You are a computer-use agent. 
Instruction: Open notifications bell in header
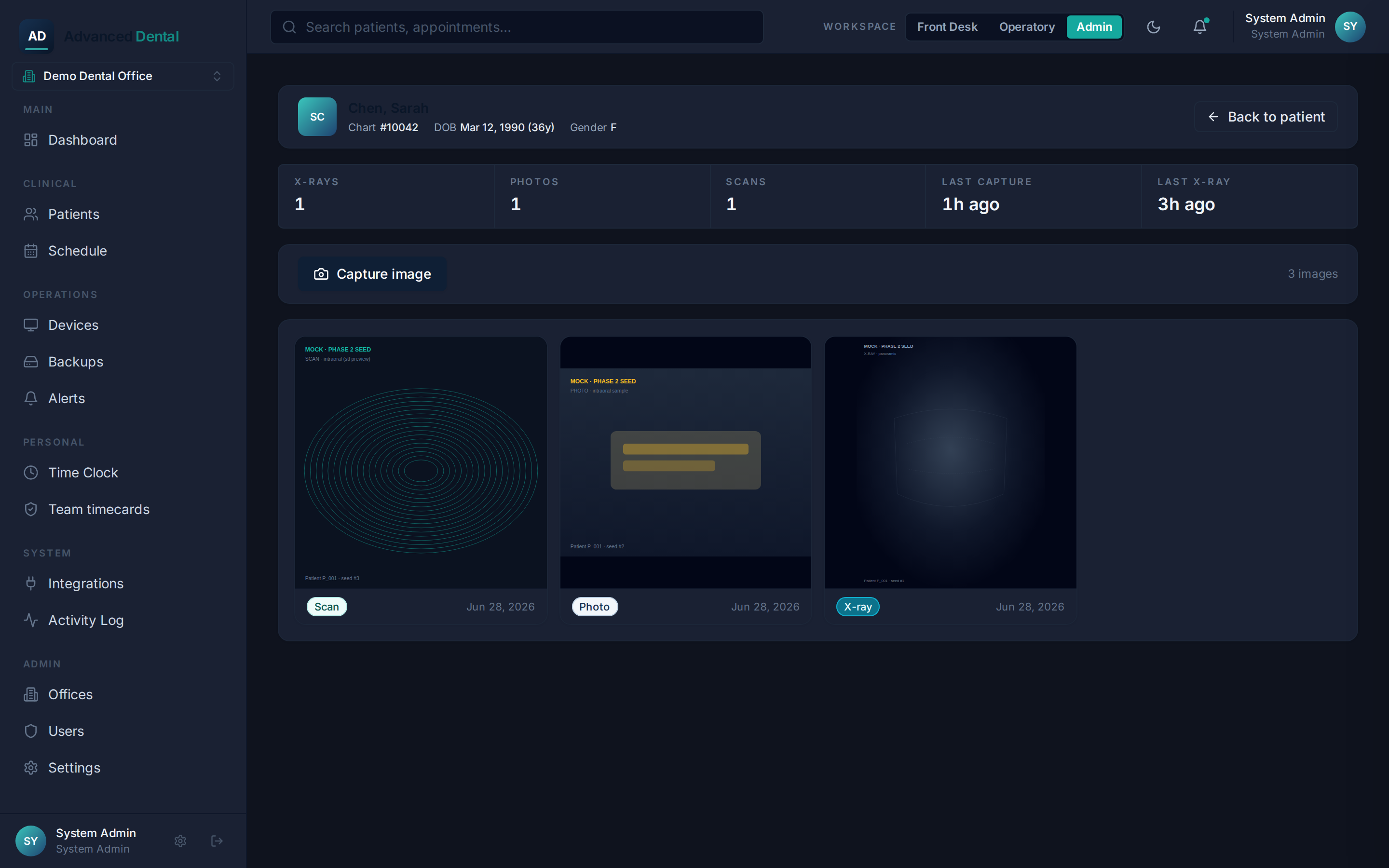[x=1199, y=27]
